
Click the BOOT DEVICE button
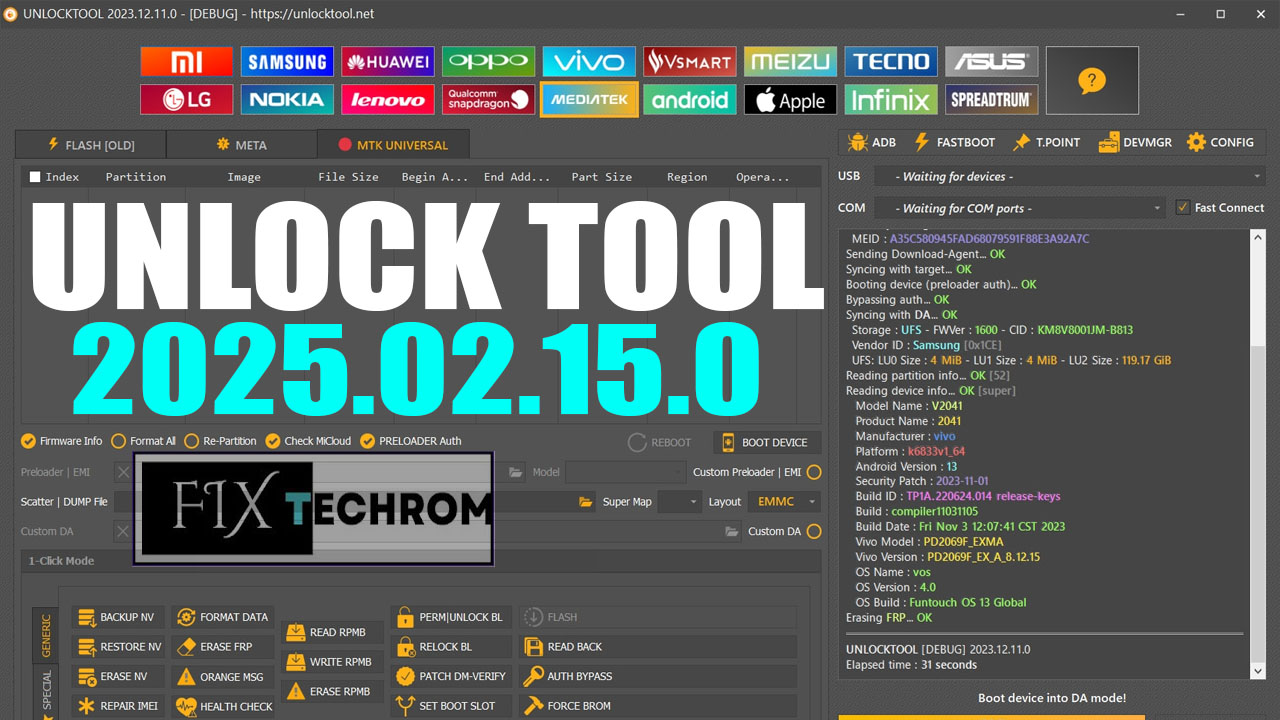(x=767, y=442)
